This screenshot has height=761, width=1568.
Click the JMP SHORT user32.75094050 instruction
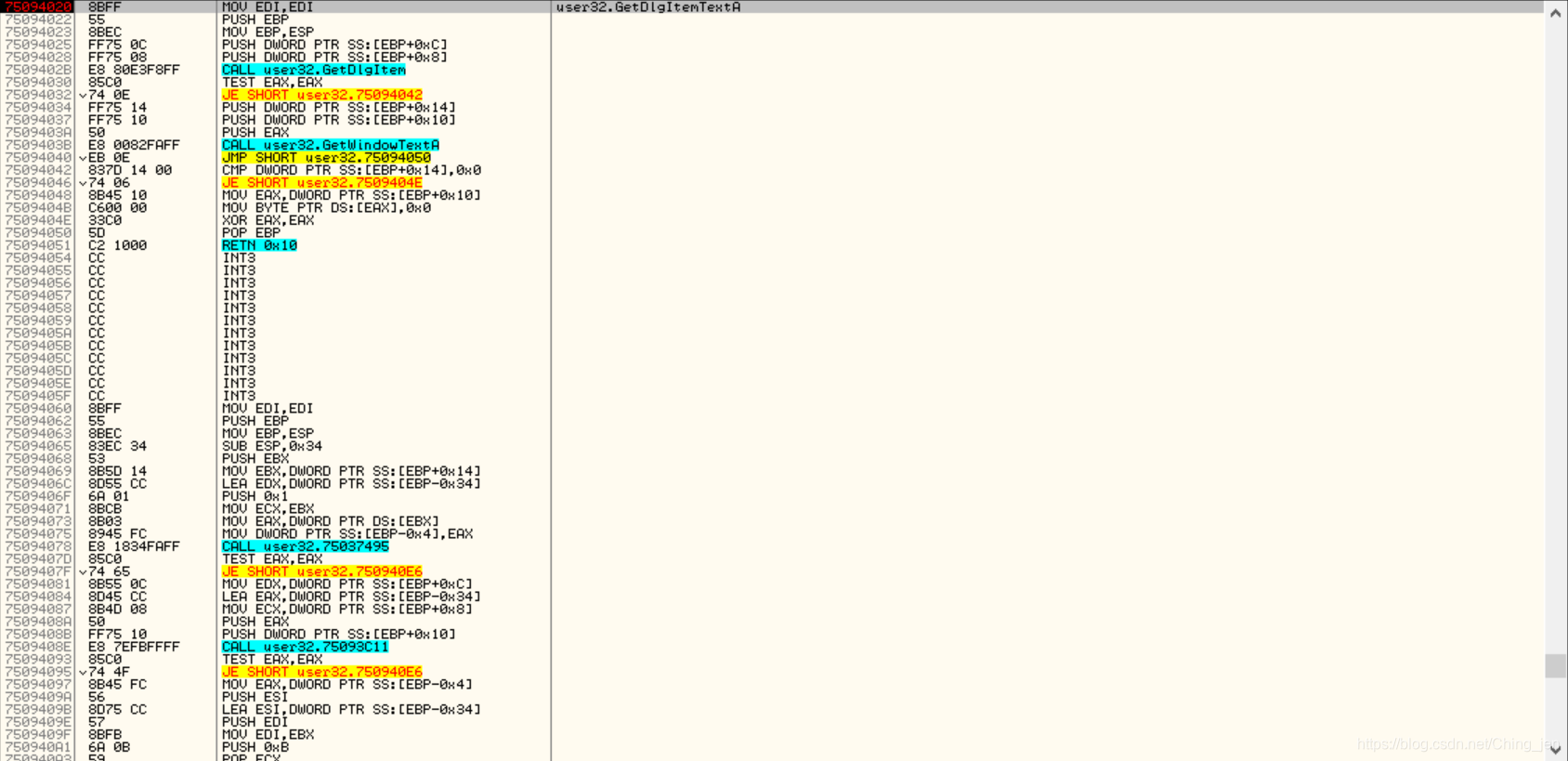pyautogui.click(x=326, y=158)
